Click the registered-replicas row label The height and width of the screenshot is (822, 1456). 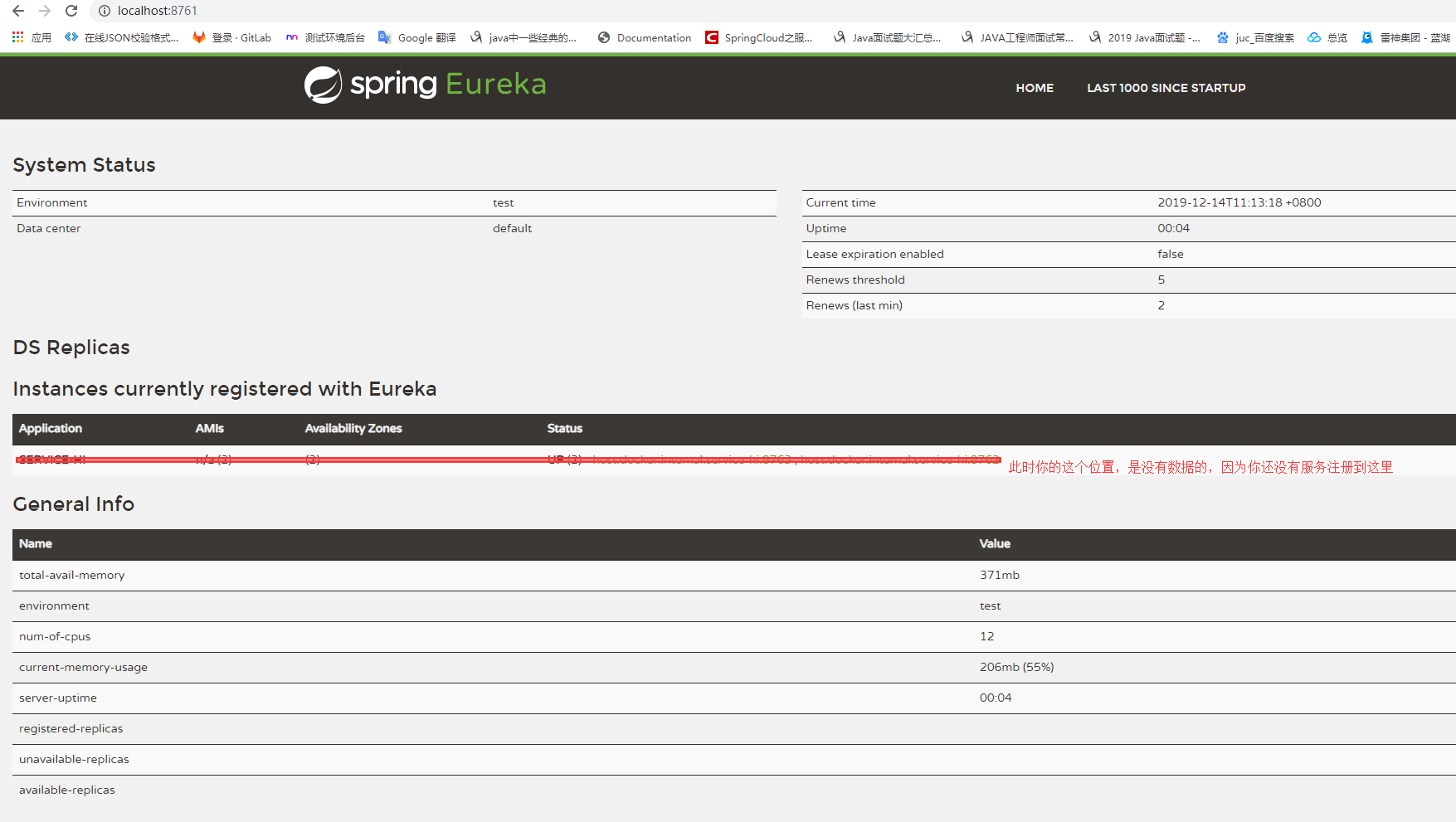(x=71, y=729)
